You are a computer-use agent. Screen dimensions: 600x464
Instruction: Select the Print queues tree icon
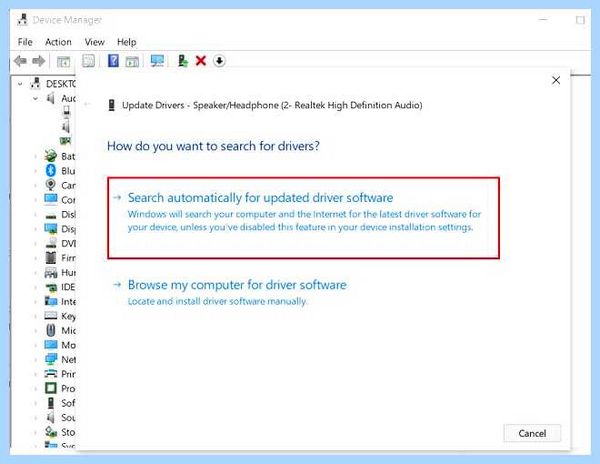[x=51, y=374]
